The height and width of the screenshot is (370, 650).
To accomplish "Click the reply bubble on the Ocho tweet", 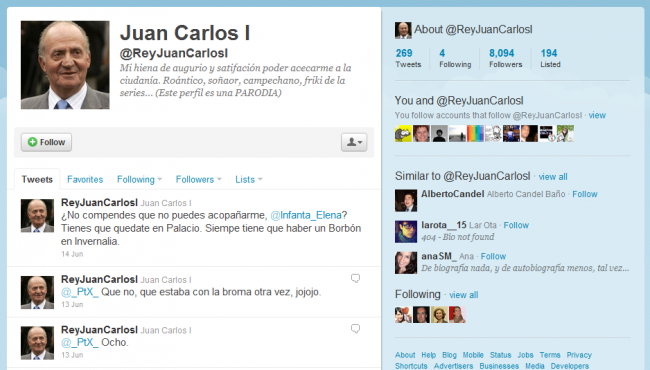I will click(355, 329).
